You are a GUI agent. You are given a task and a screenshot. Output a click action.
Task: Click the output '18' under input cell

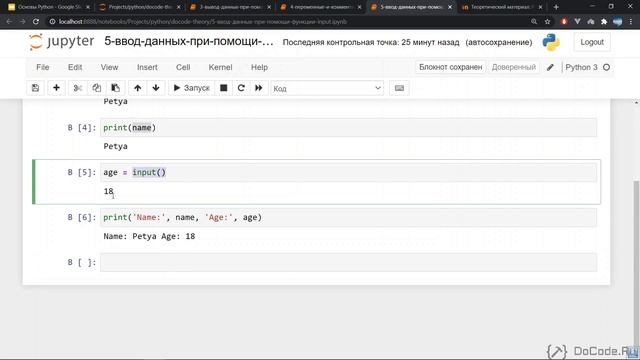tap(108, 191)
